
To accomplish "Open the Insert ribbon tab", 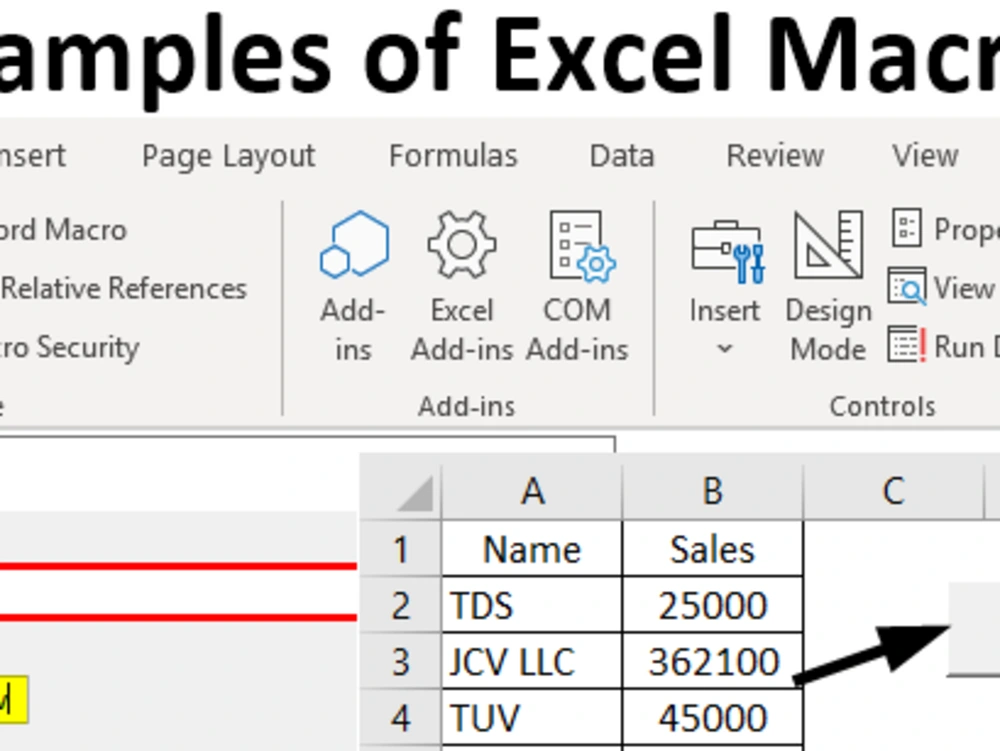I will coord(32,156).
